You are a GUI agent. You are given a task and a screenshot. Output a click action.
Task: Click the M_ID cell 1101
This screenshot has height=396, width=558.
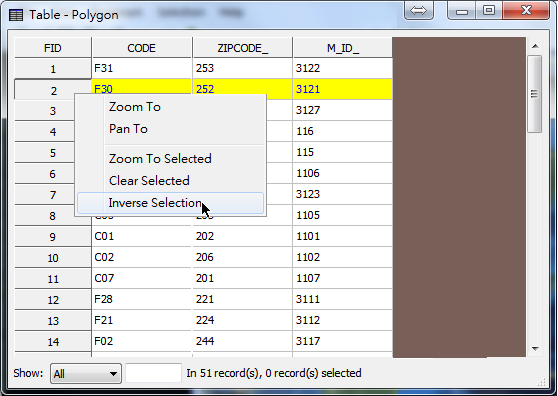tap(343, 236)
